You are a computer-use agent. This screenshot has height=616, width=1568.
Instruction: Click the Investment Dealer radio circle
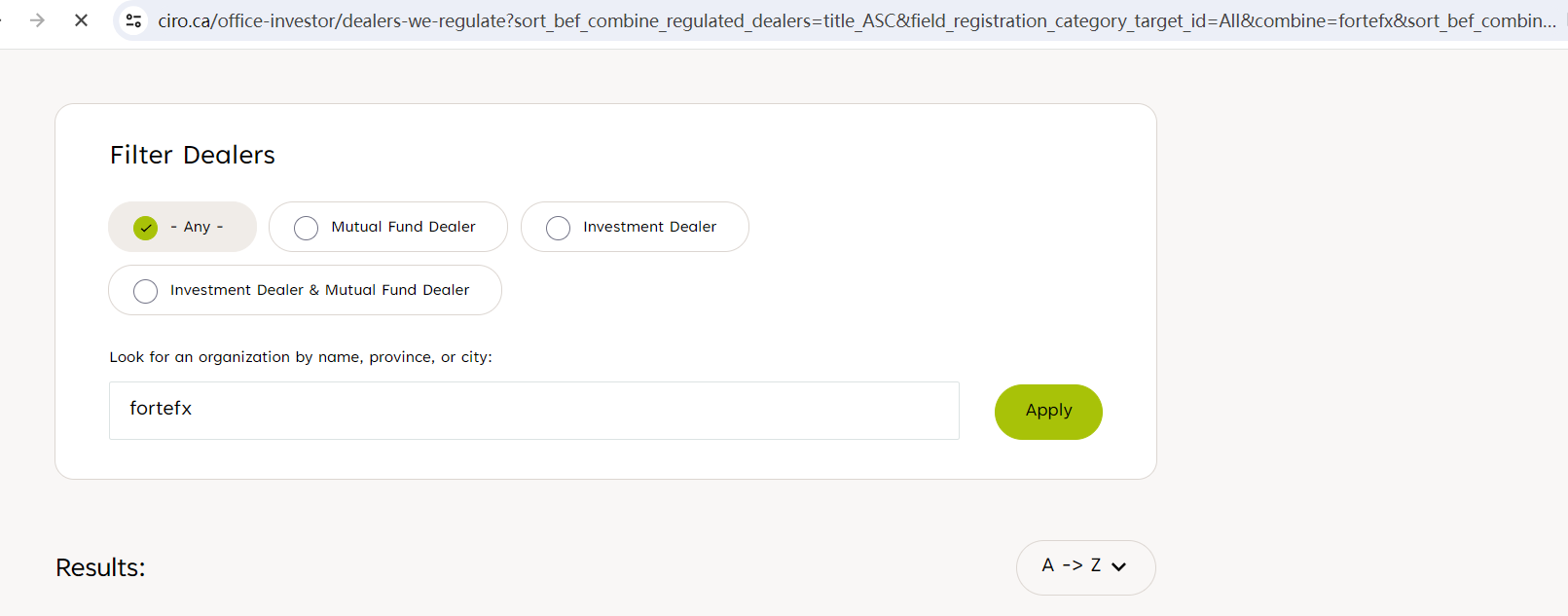(558, 228)
